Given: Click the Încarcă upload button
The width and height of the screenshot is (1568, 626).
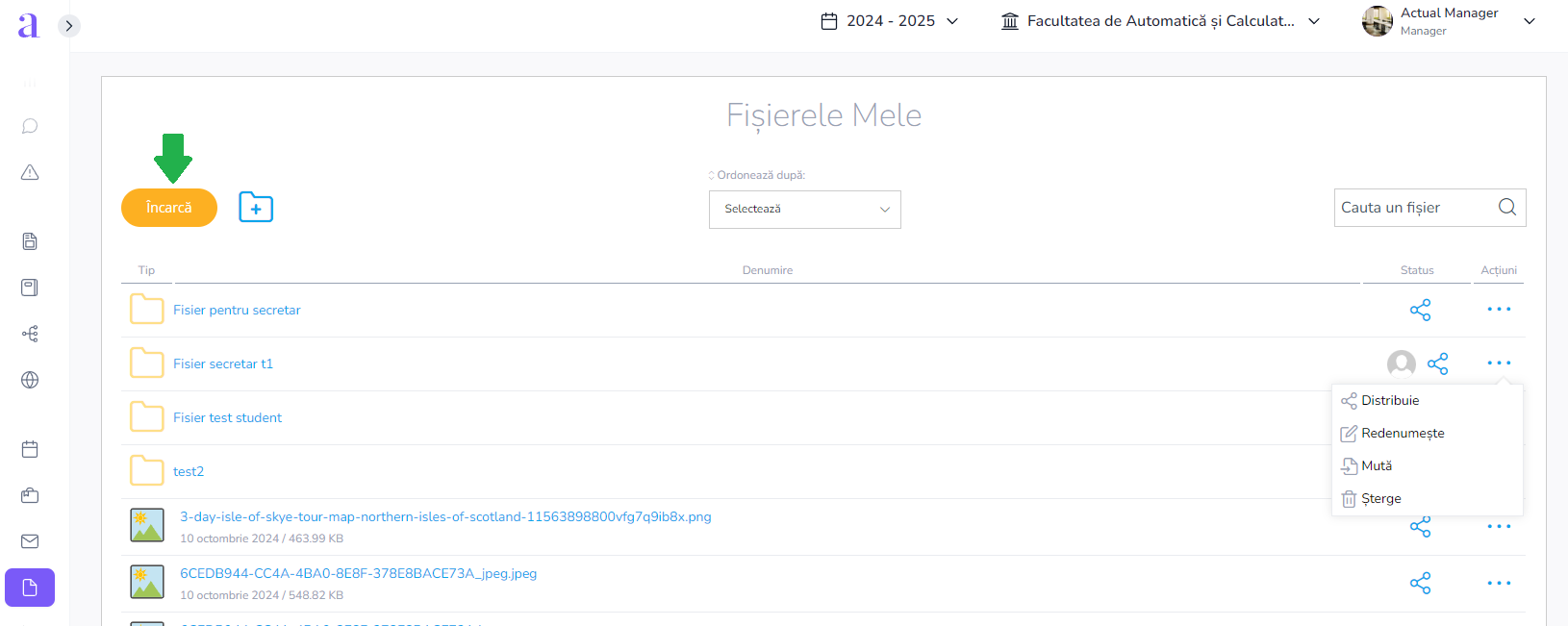Looking at the screenshot, I should tap(169, 208).
